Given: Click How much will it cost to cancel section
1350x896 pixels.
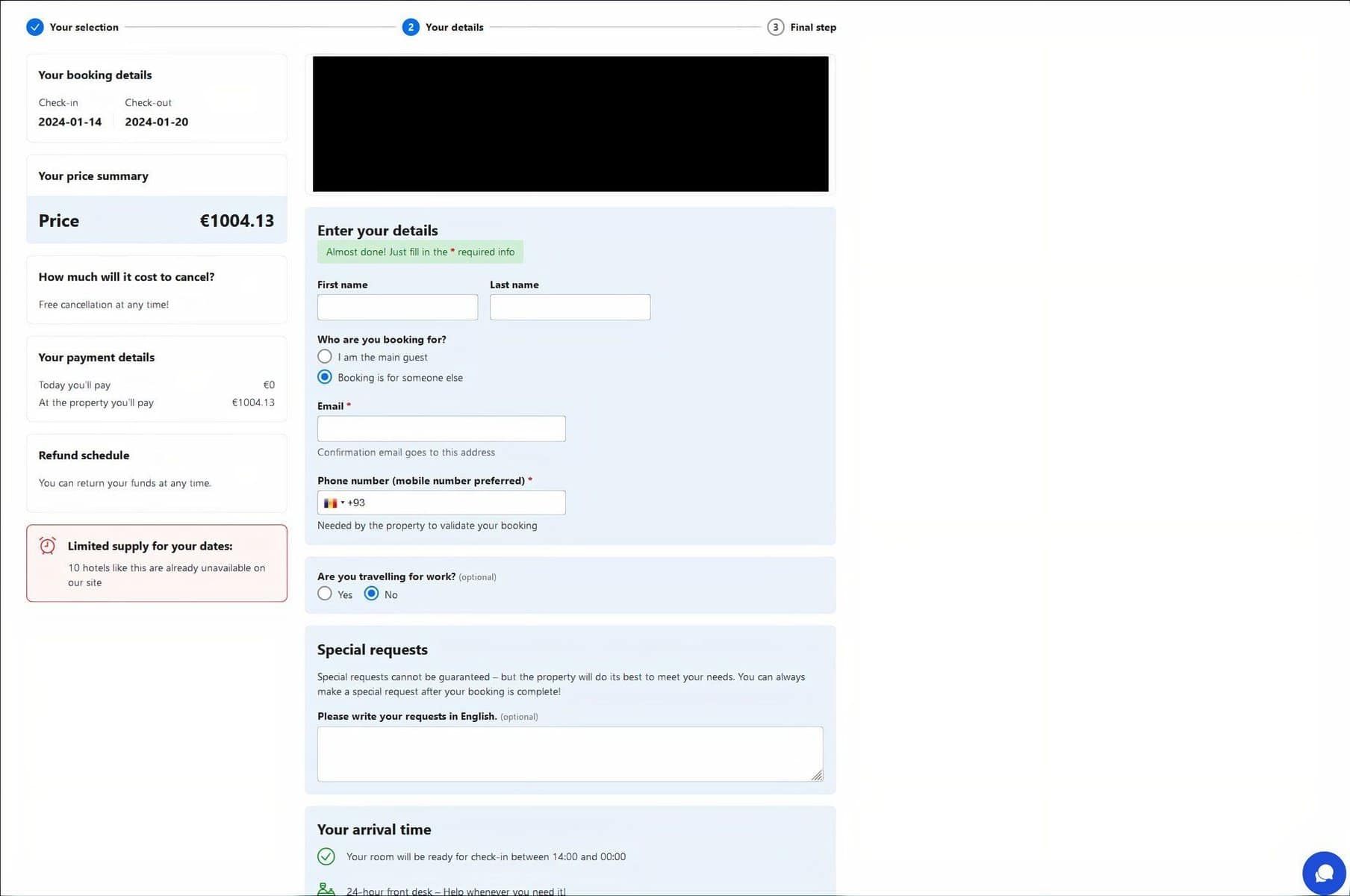Looking at the screenshot, I should click(x=126, y=276).
